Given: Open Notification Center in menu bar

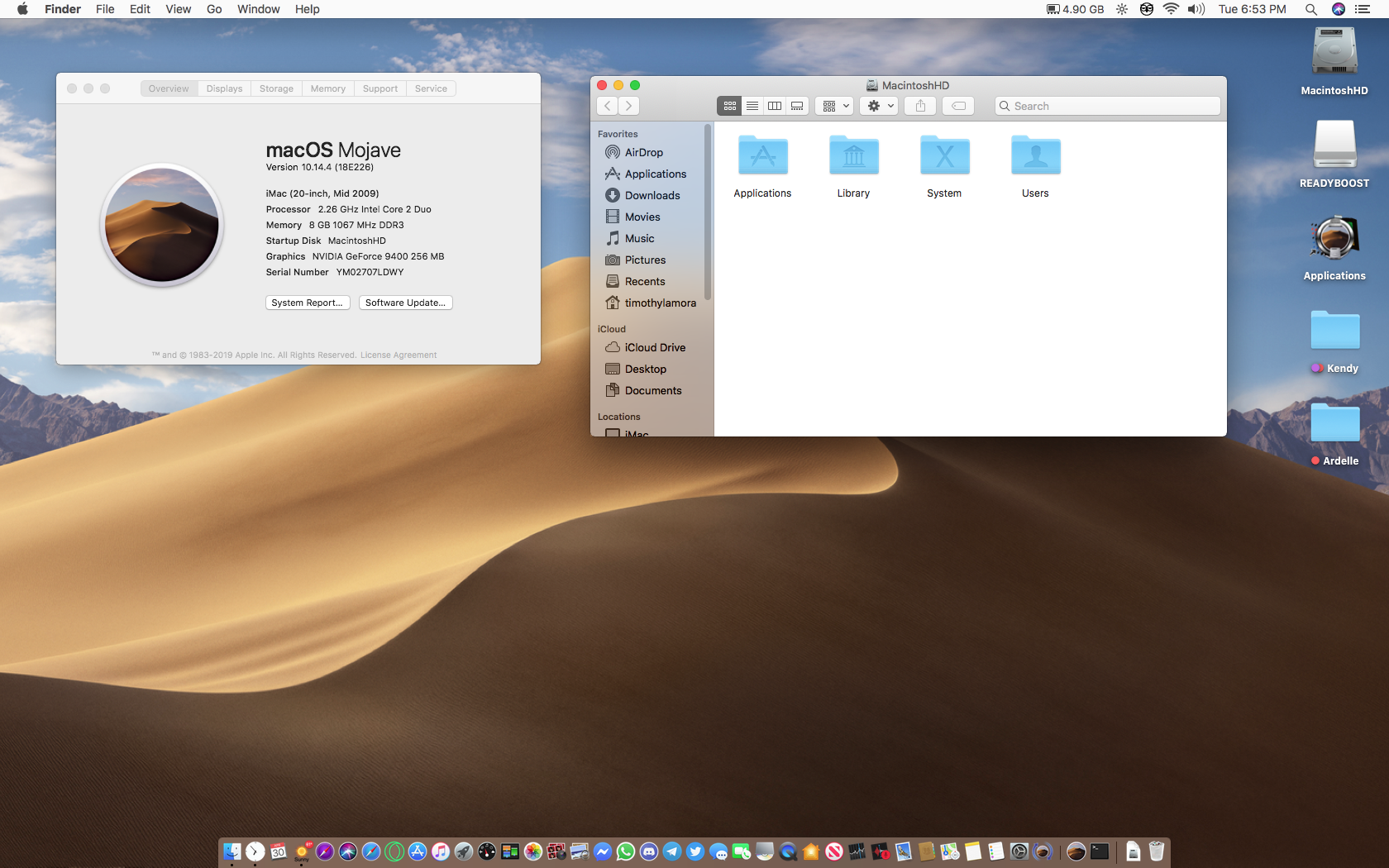Looking at the screenshot, I should coord(1363,9).
